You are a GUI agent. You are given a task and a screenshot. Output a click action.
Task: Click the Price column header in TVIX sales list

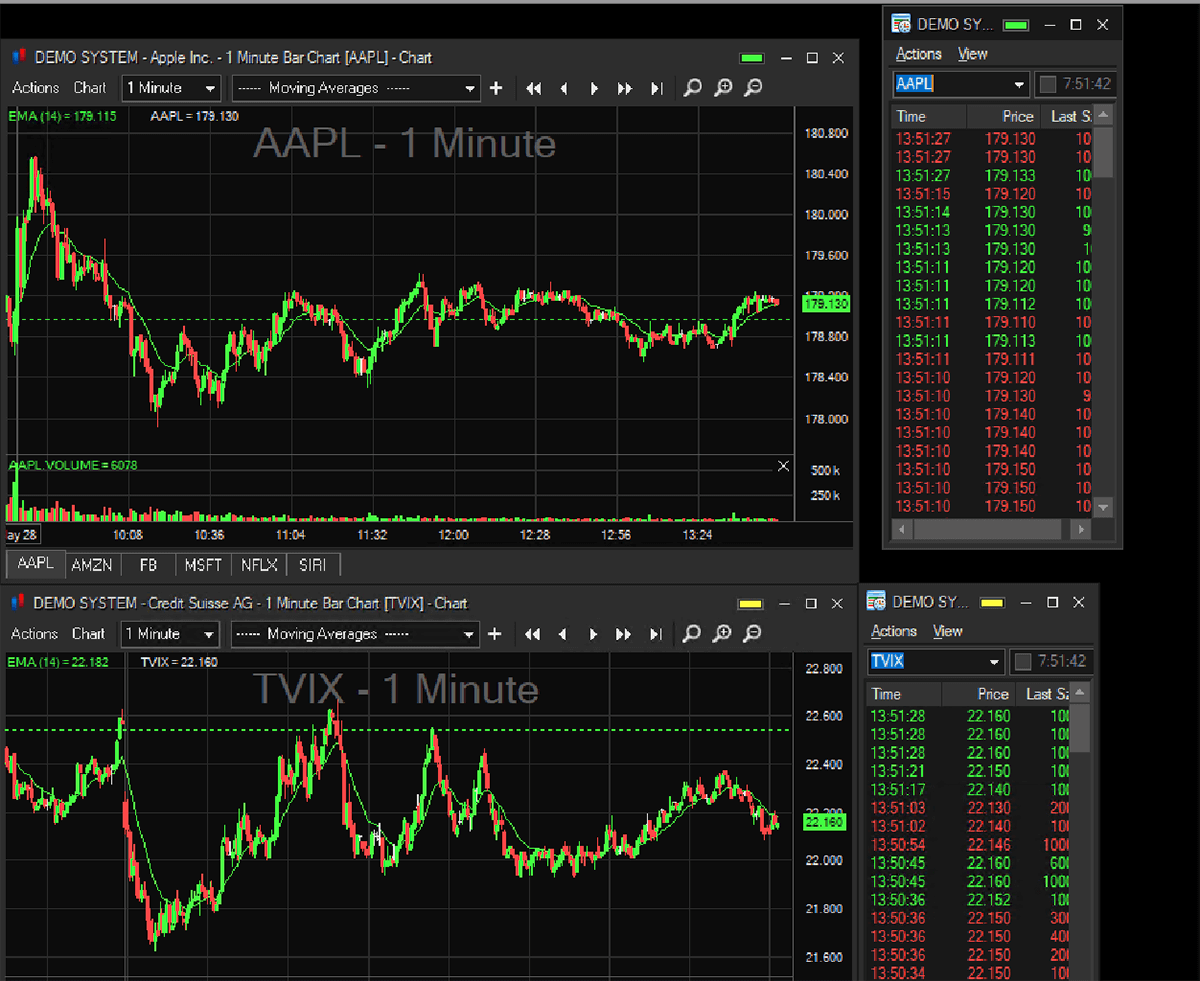coord(979,694)
